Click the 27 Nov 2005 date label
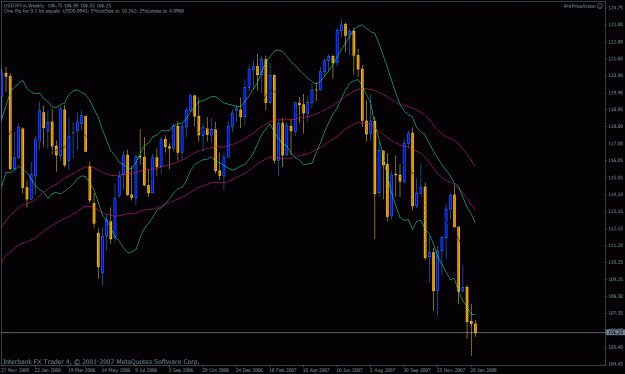 pyautogui.click(x=15, y=370)
